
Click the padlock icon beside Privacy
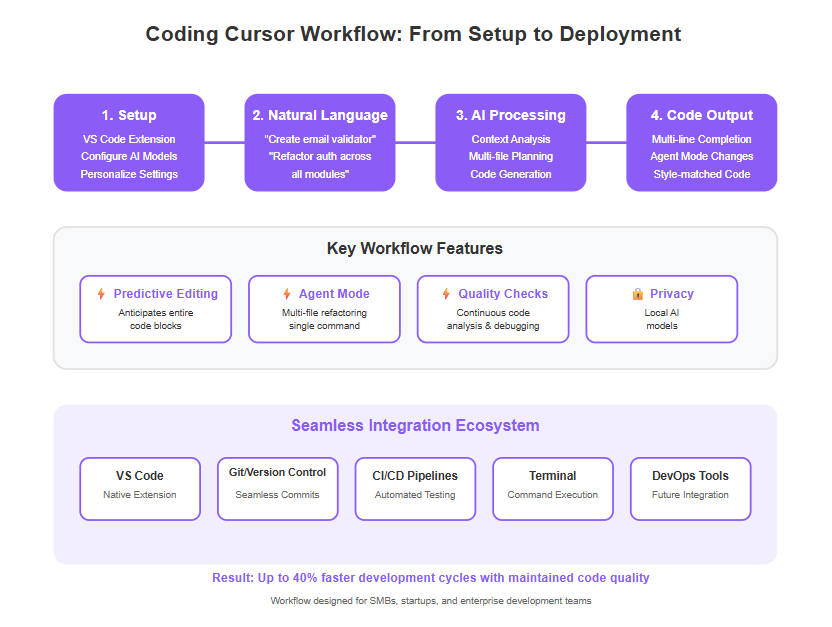tap(638, 294)
